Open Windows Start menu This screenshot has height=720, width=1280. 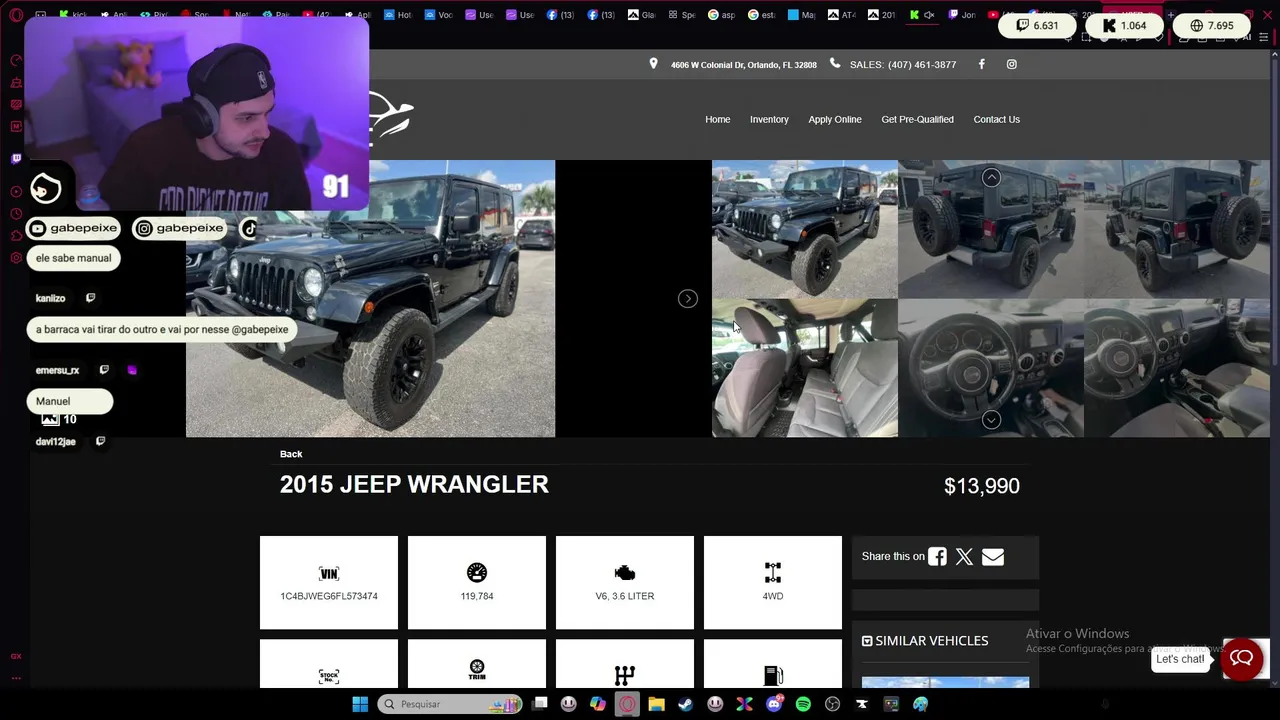pos(360,704)
